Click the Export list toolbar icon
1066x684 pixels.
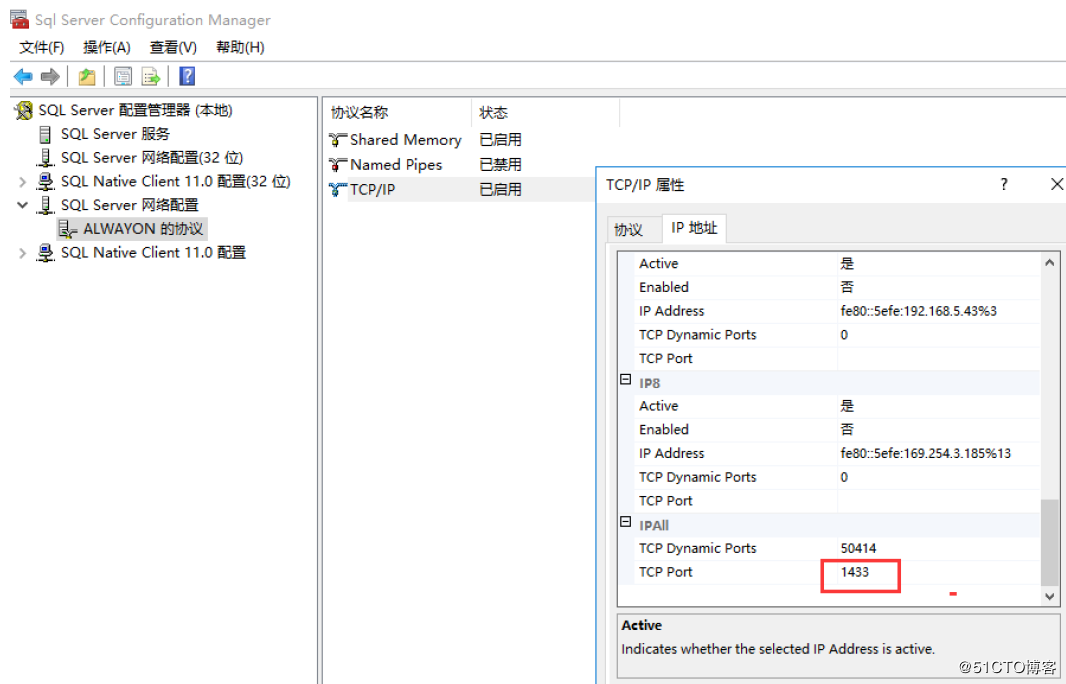(x=150, y=76)
